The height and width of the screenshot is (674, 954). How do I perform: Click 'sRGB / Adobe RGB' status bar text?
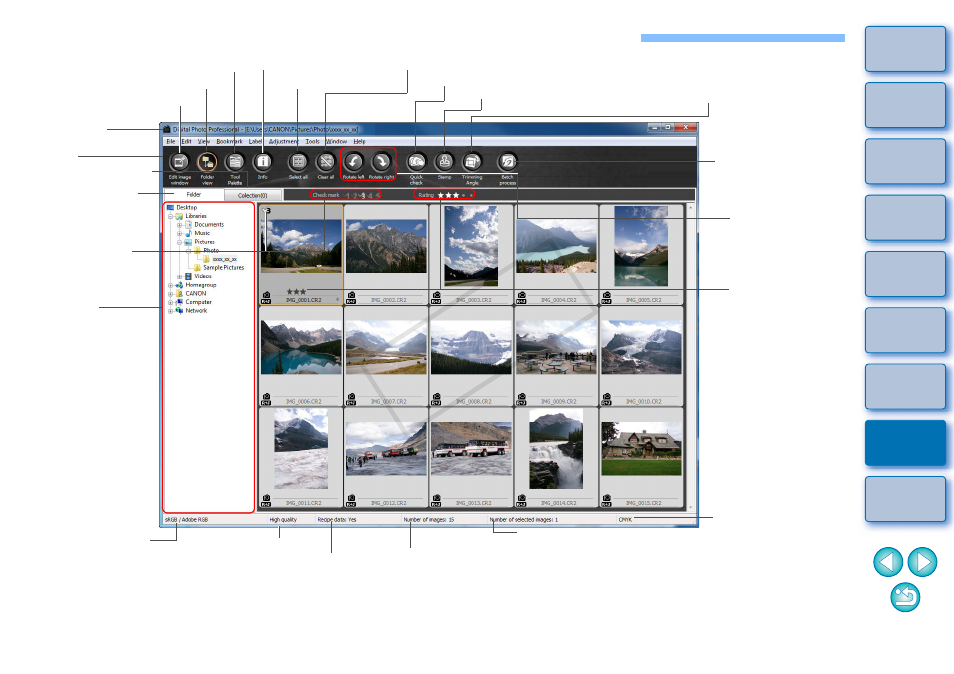point(187,519)
